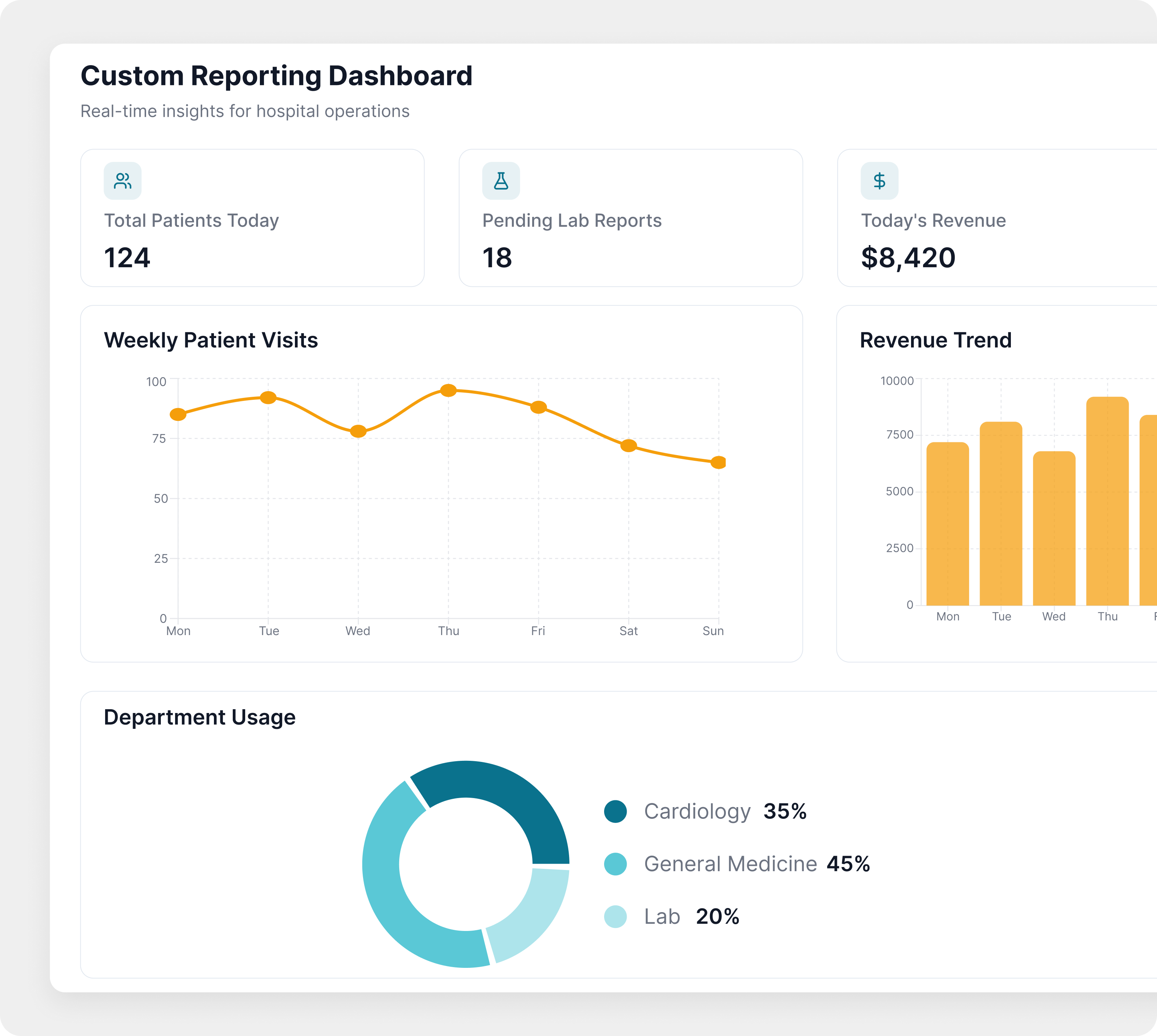Click the Custom Reporting Dashboard heading
Viewport: 1157px width, 1036px height.
(x=277, y=76)
